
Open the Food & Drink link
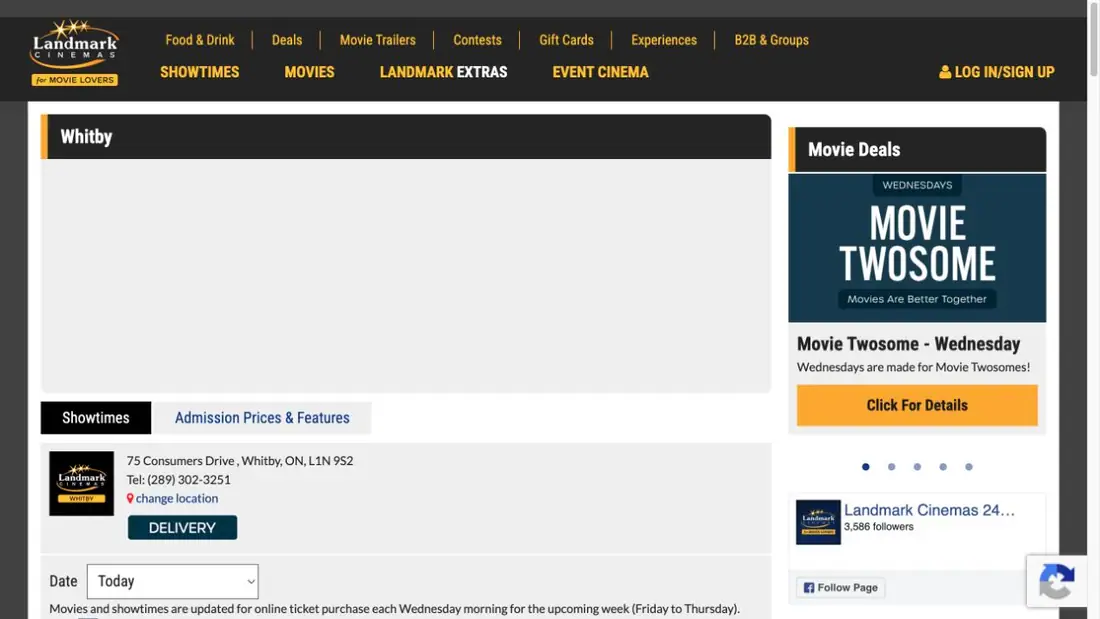tap(200, 40)
